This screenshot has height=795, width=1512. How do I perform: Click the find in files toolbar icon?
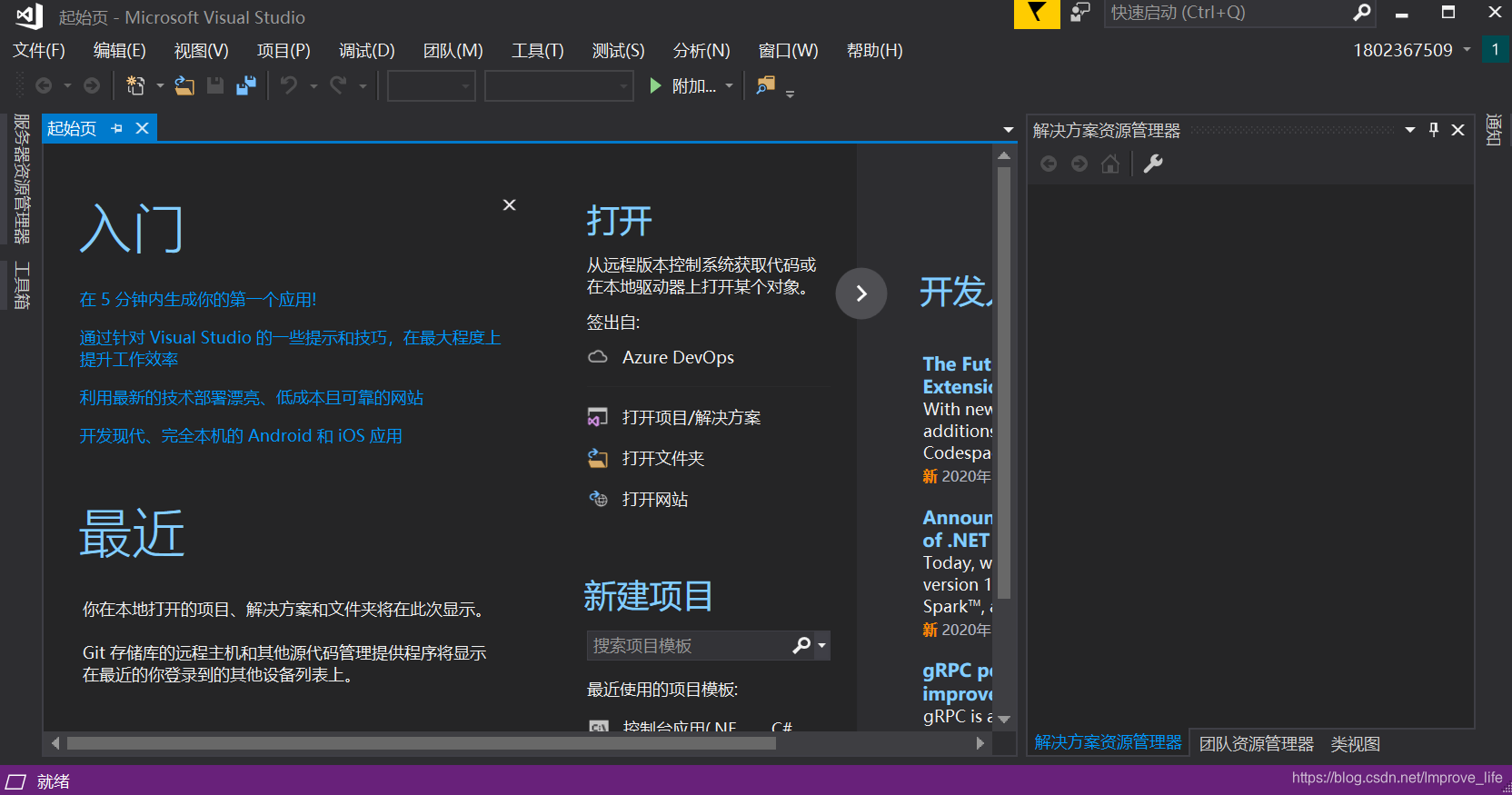[766, 85]
